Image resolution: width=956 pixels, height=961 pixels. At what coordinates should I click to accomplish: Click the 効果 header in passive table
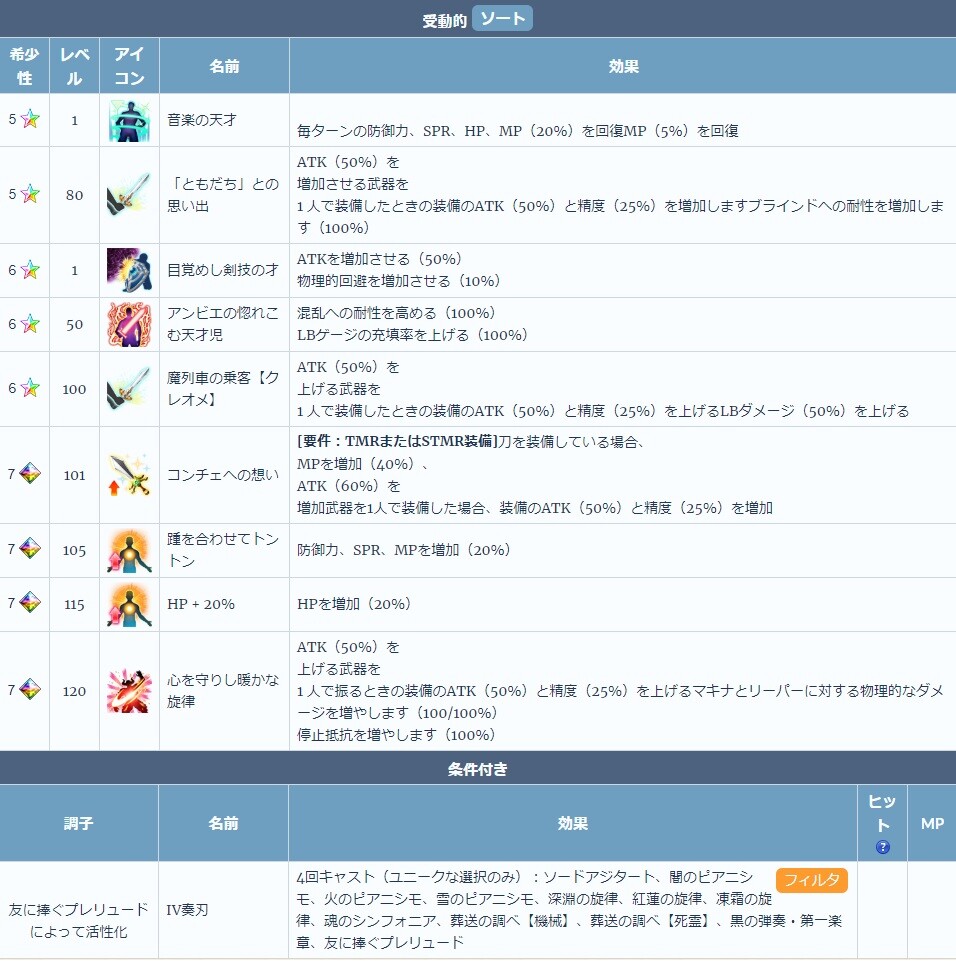click(x=623, y=66)
